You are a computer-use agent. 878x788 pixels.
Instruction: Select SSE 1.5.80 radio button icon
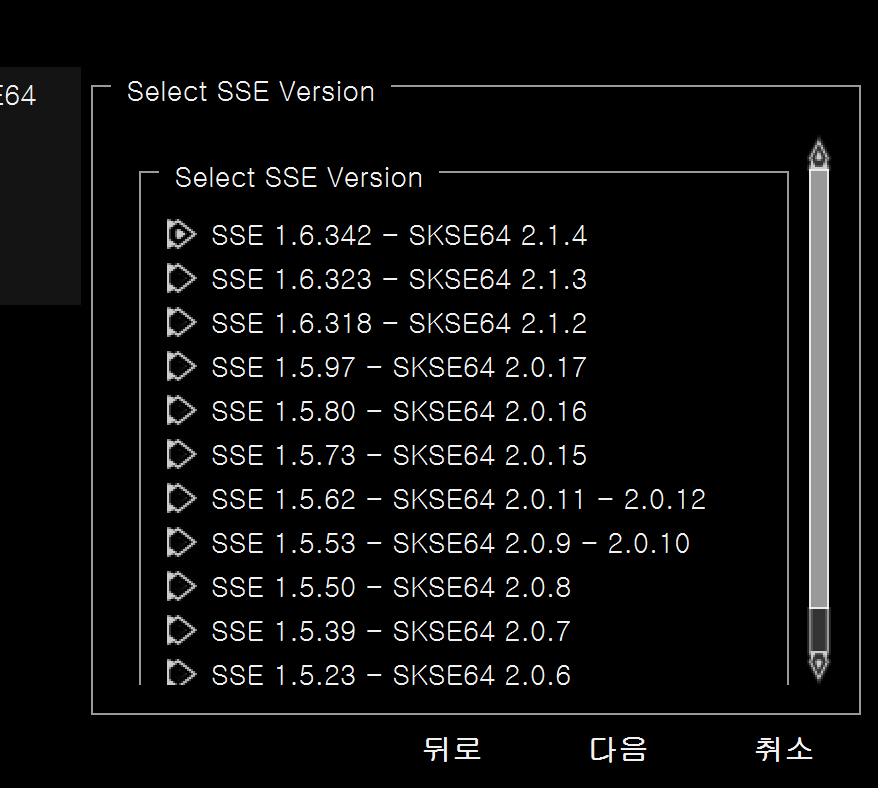coord(180,411)
